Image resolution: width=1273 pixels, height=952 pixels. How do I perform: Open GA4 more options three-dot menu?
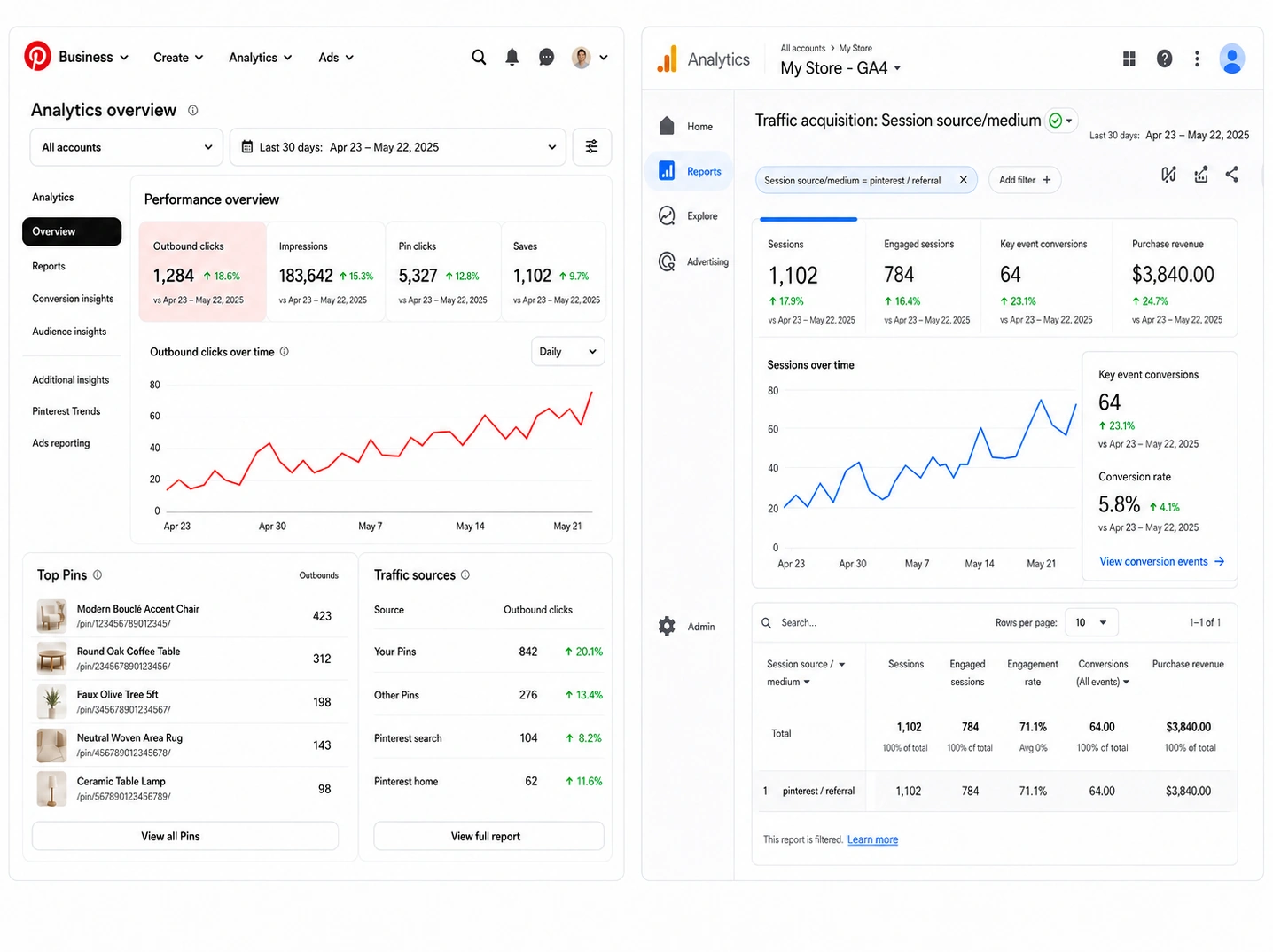click(1197, 59)
